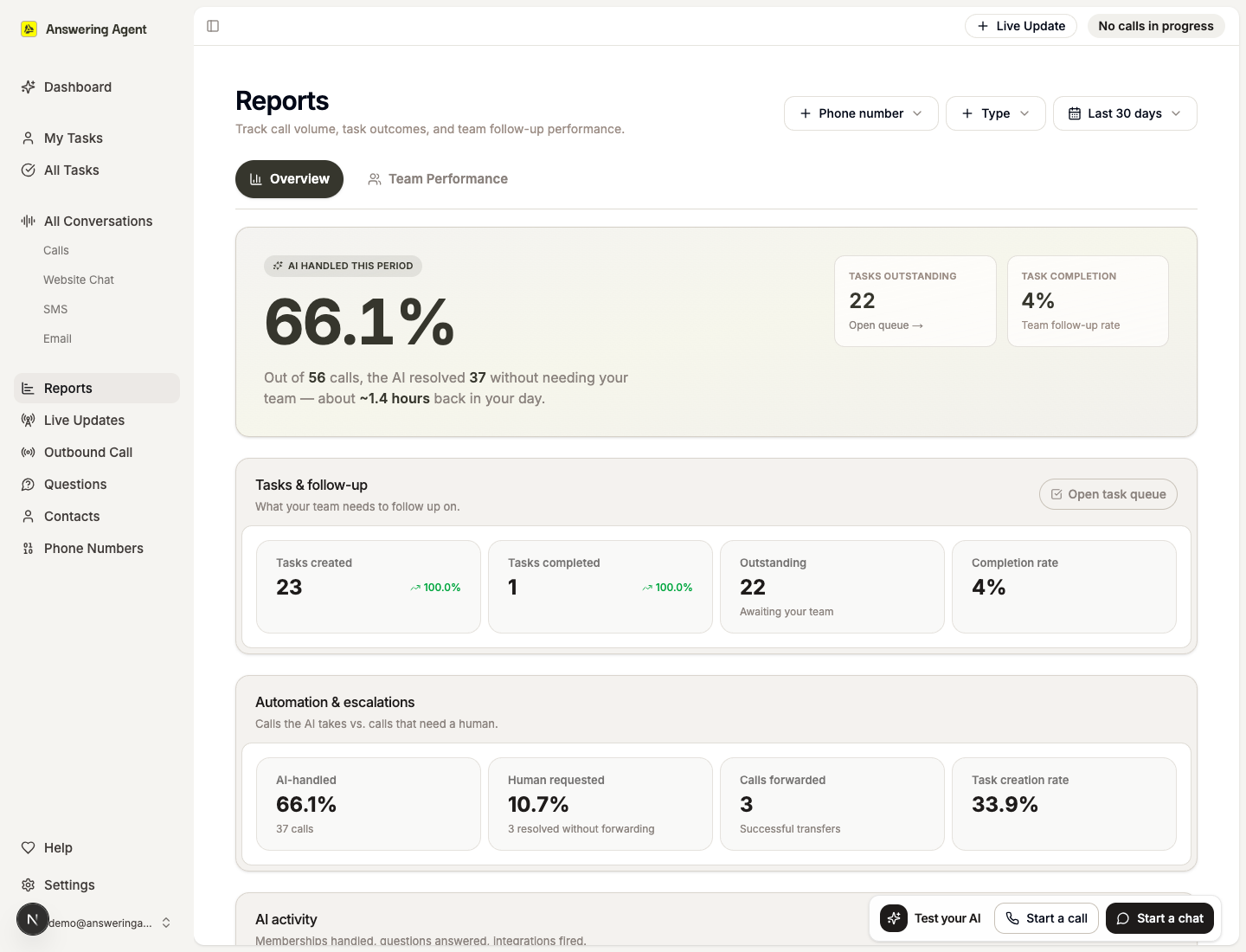Open Website Chat conversations
Screen dimensions: 1246x952
point(79,280)
